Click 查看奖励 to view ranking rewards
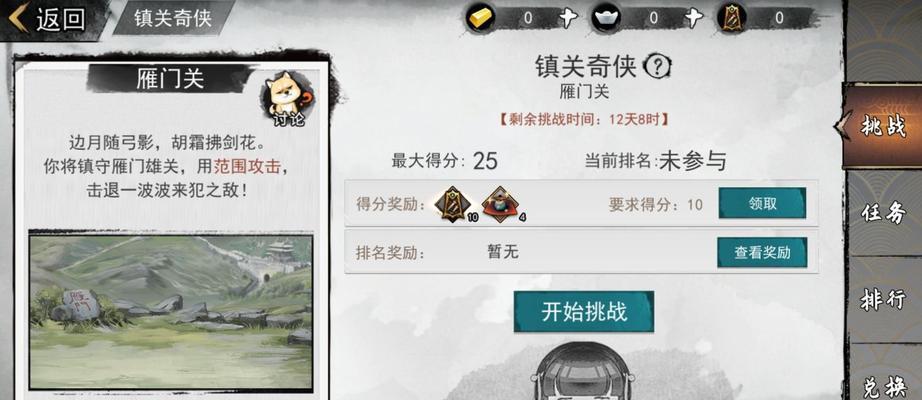Image resolution: width=922 pixels, height=400 pixels. (762, 253)
